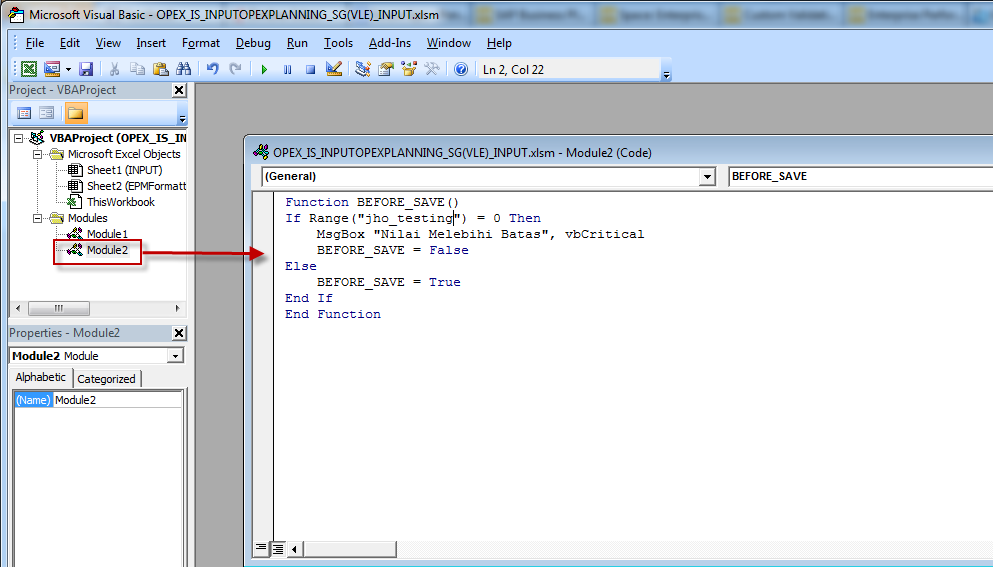Undo the last edit

[x=213, y=69]
